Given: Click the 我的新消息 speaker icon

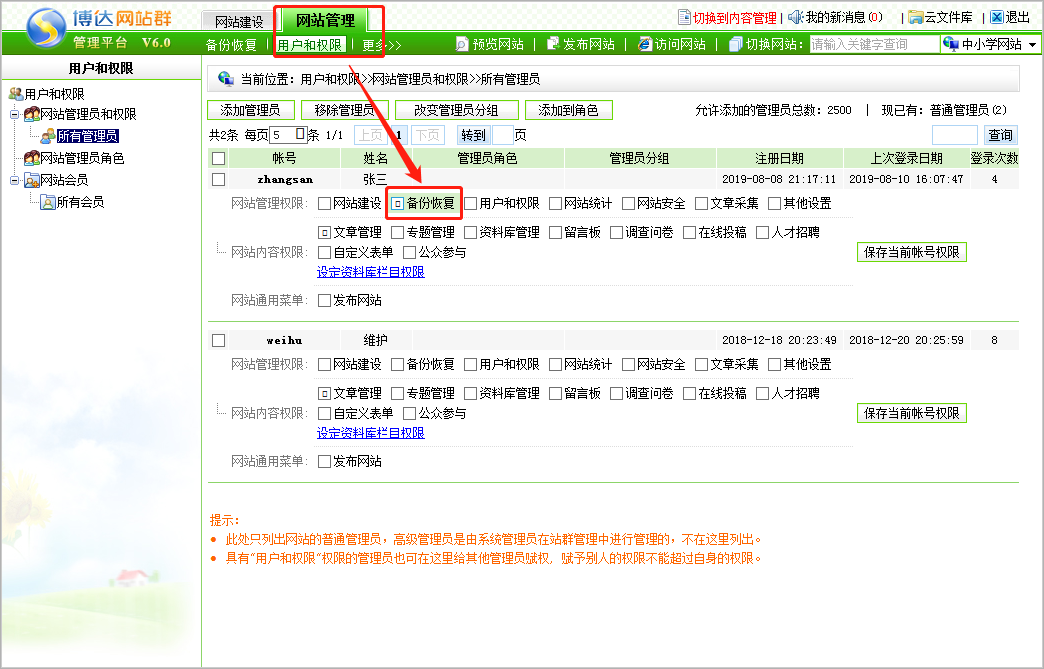Looking at the screenshot, I should [795, 17].
